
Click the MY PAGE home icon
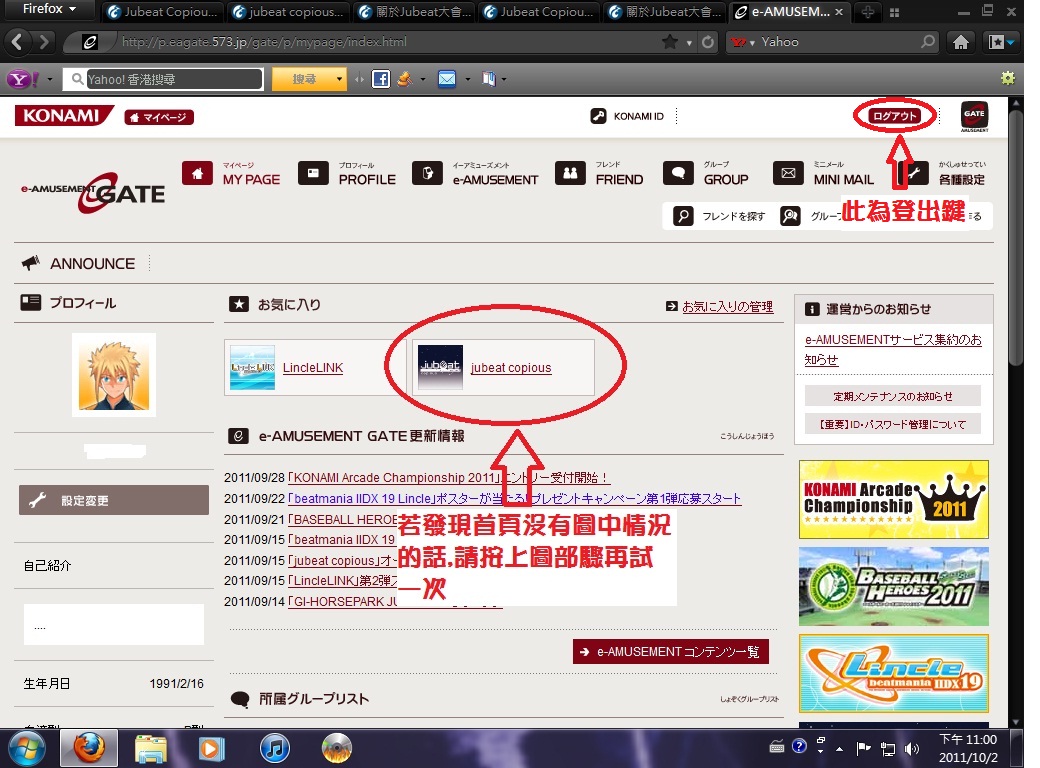coord(197,173)
